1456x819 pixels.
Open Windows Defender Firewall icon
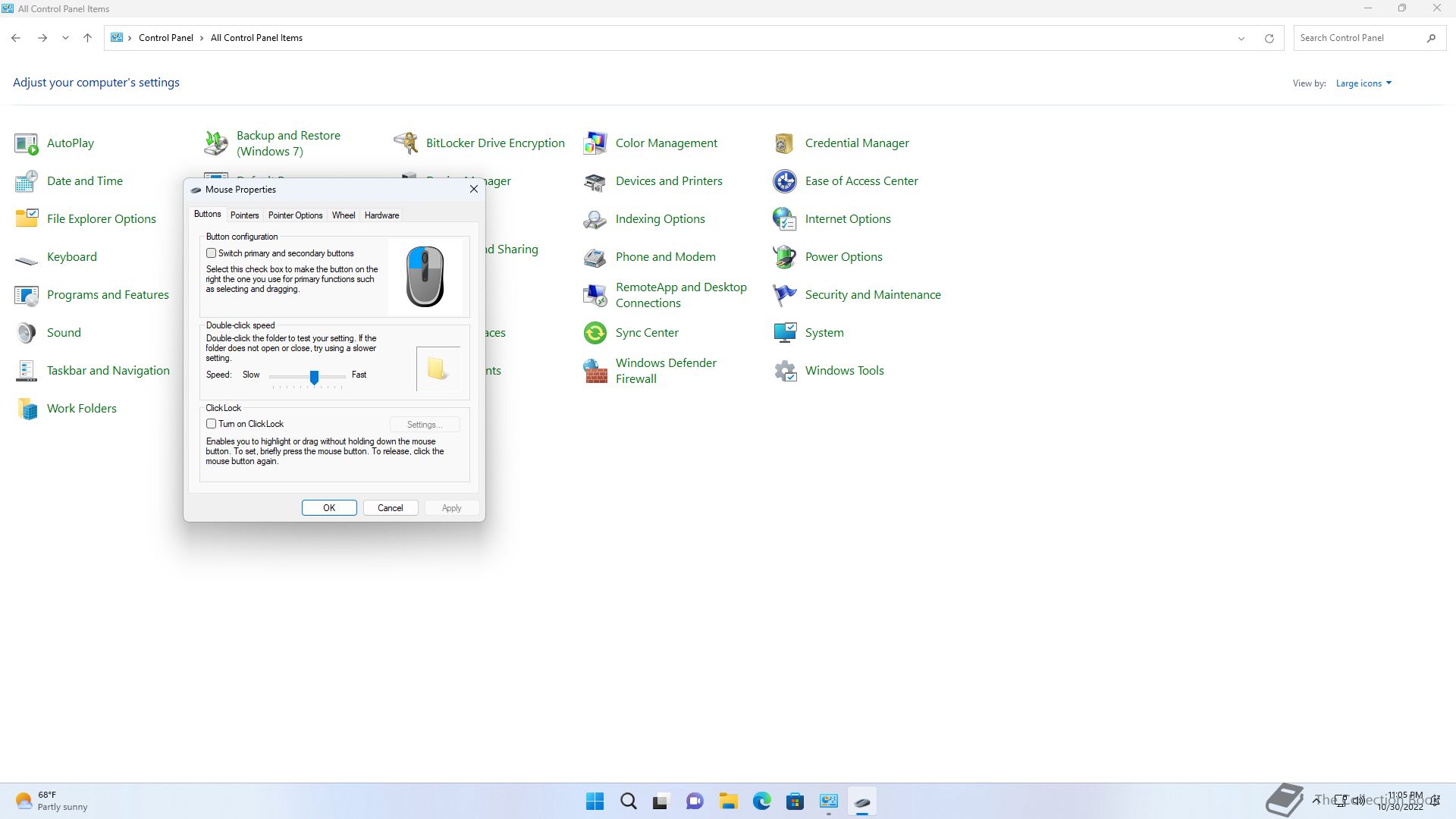pyautogui.click(x=595, y=371)
